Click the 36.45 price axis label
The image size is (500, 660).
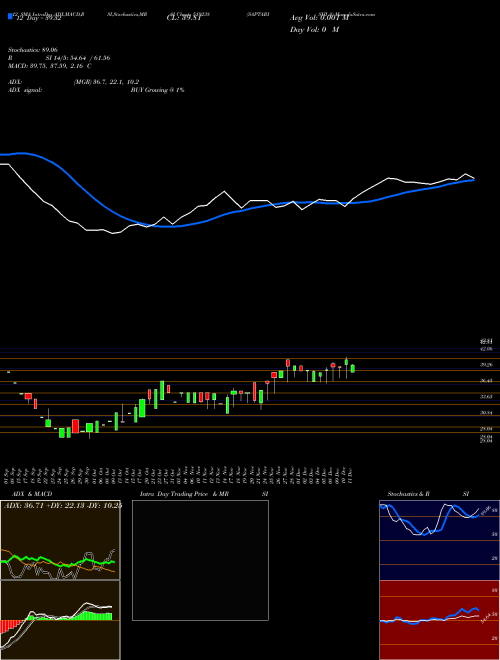tap(486, 381)
